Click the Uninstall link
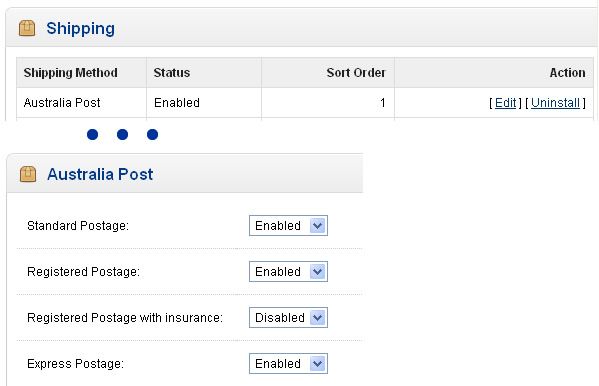Viewport: 599px width, 386px height. coord(555,103)
